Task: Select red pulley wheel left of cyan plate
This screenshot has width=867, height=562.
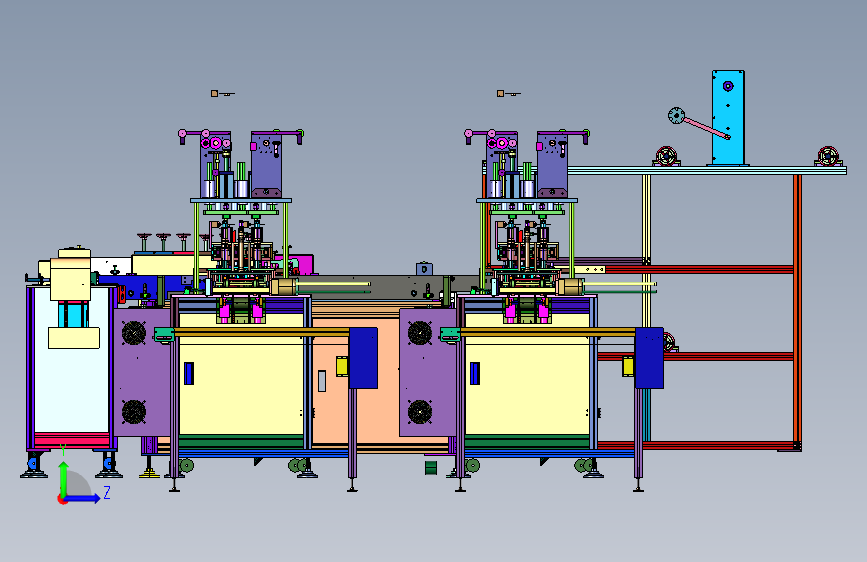Action: [x=666, y=156]
